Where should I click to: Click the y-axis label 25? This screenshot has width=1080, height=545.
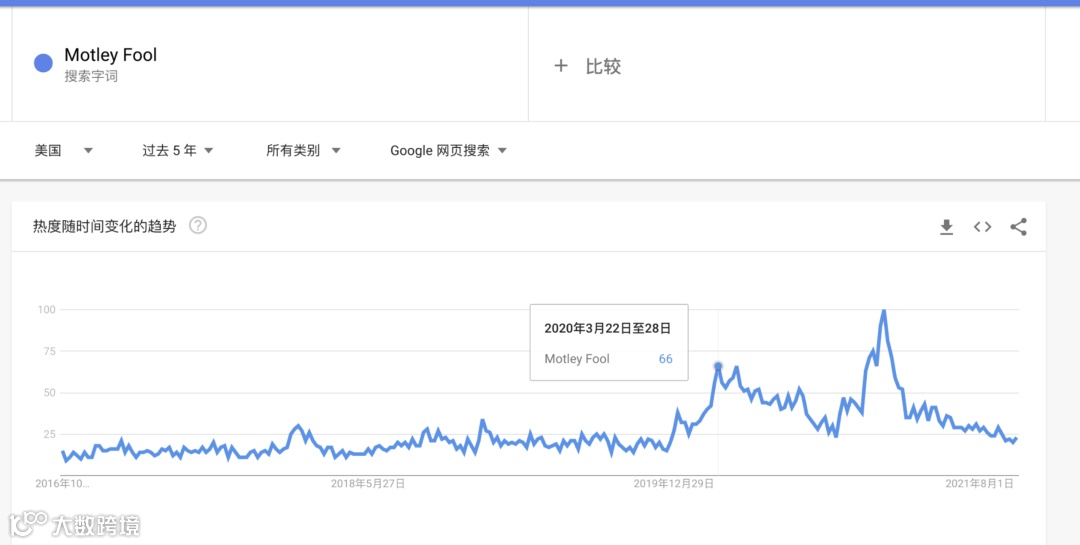coord(48,434)
